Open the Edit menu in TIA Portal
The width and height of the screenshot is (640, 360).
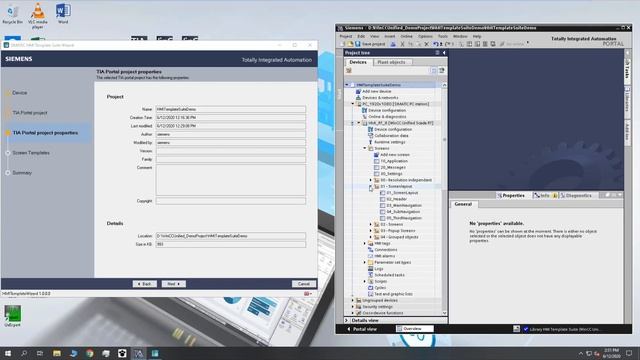click(x=361, y=36)
